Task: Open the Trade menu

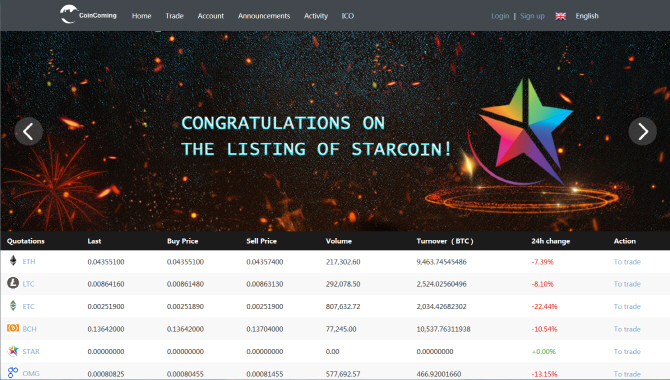Action: 174,16
